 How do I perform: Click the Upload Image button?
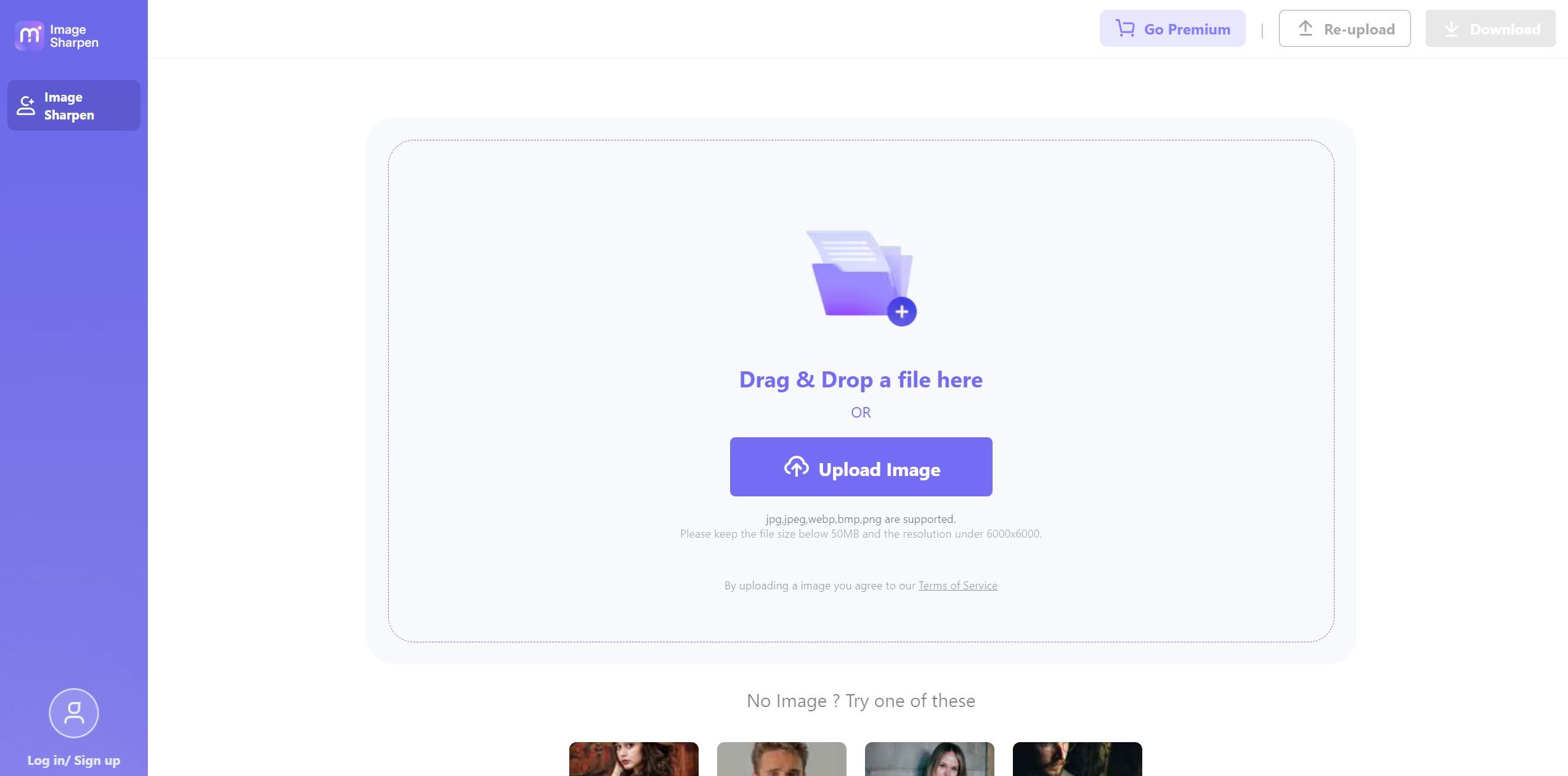(861, 467)
